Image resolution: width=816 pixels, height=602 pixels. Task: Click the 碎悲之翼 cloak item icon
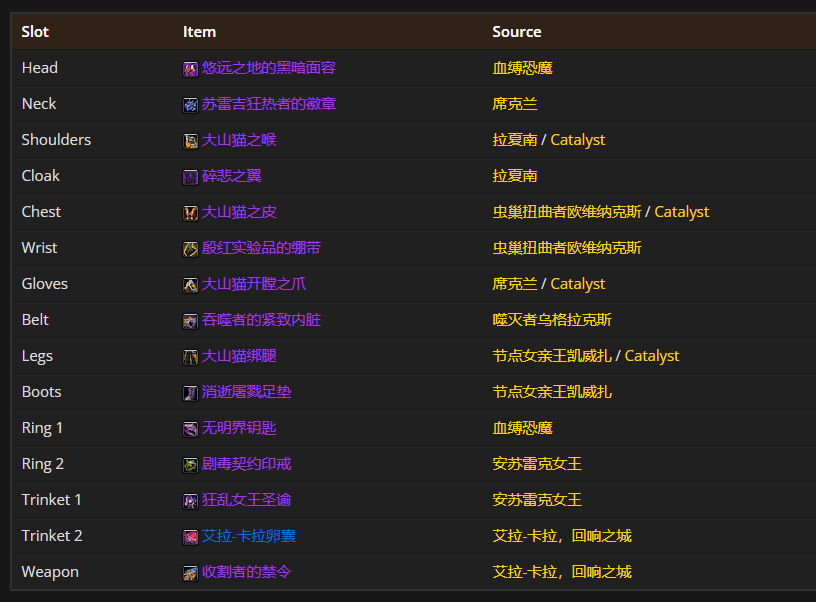pyautogui.click(x=190, y=176)
